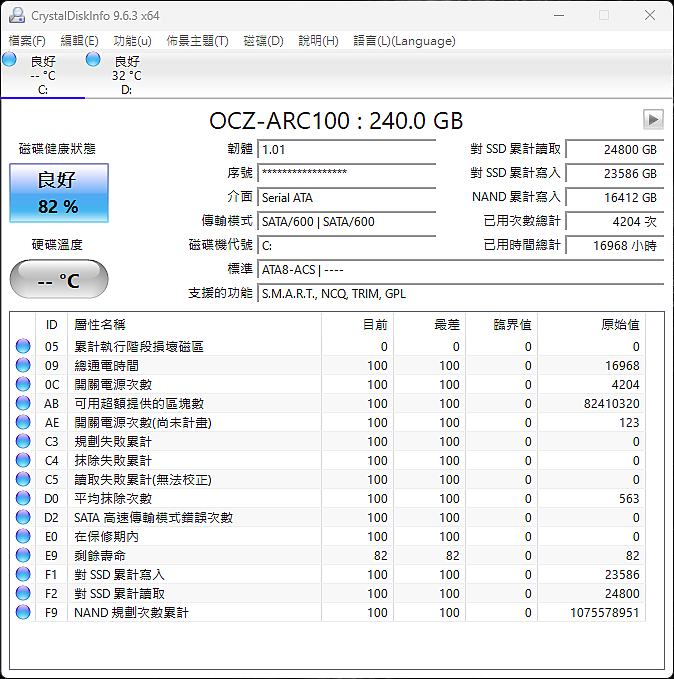Switch to the D: drive tab at 32 °C
This screenshot has height=679, width=674.
click(x=127, y=74)
